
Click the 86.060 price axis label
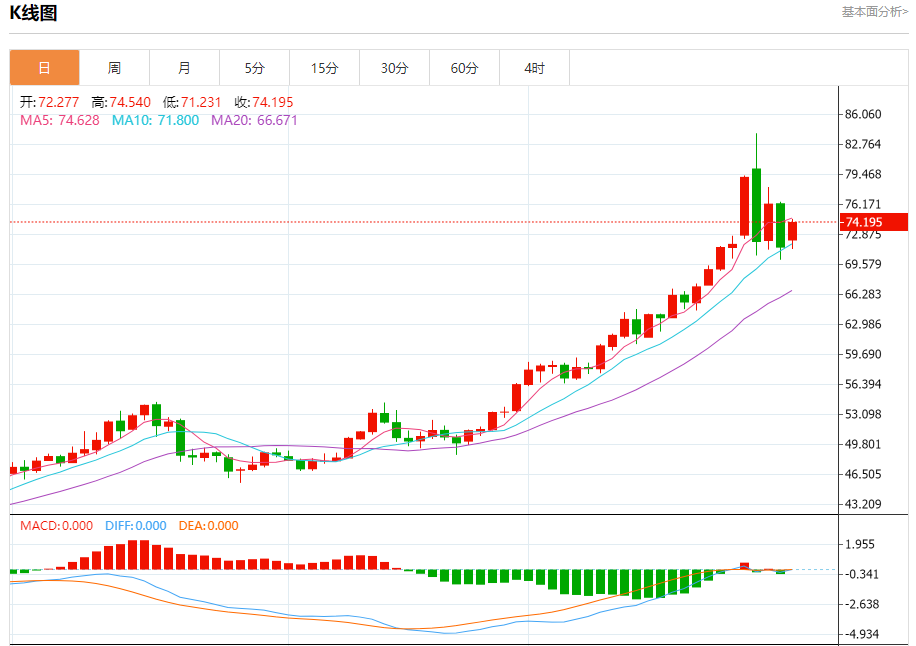tap(863, 114)
